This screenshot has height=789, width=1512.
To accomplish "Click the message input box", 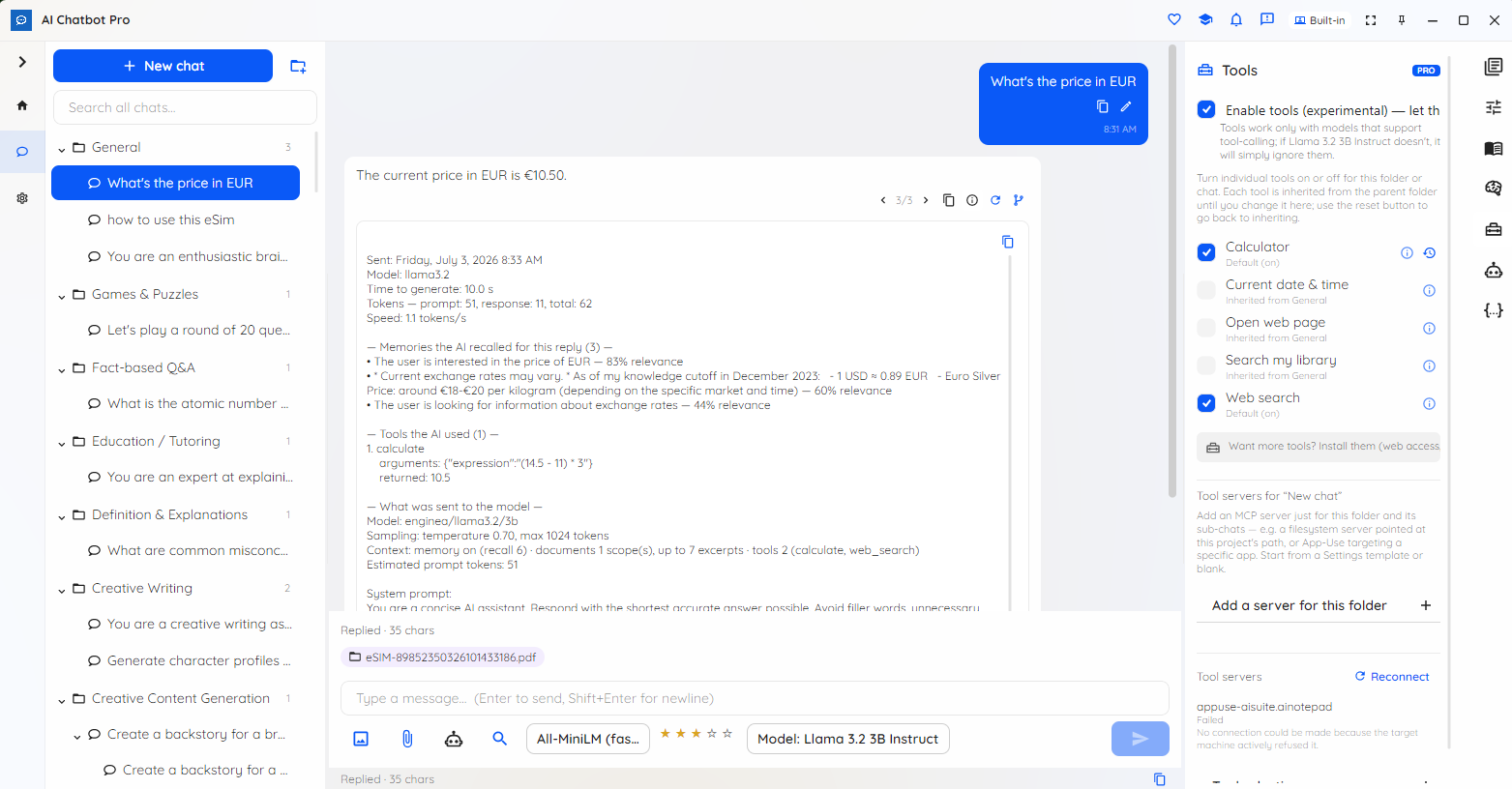I will point(755,698).
